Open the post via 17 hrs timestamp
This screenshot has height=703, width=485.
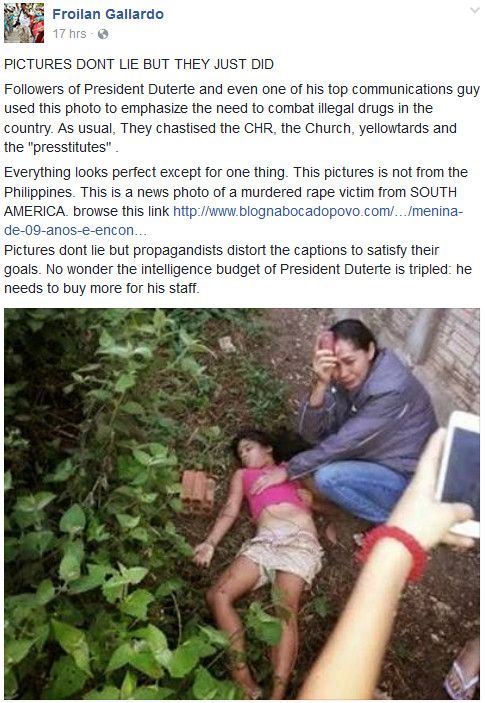[69, 34]
